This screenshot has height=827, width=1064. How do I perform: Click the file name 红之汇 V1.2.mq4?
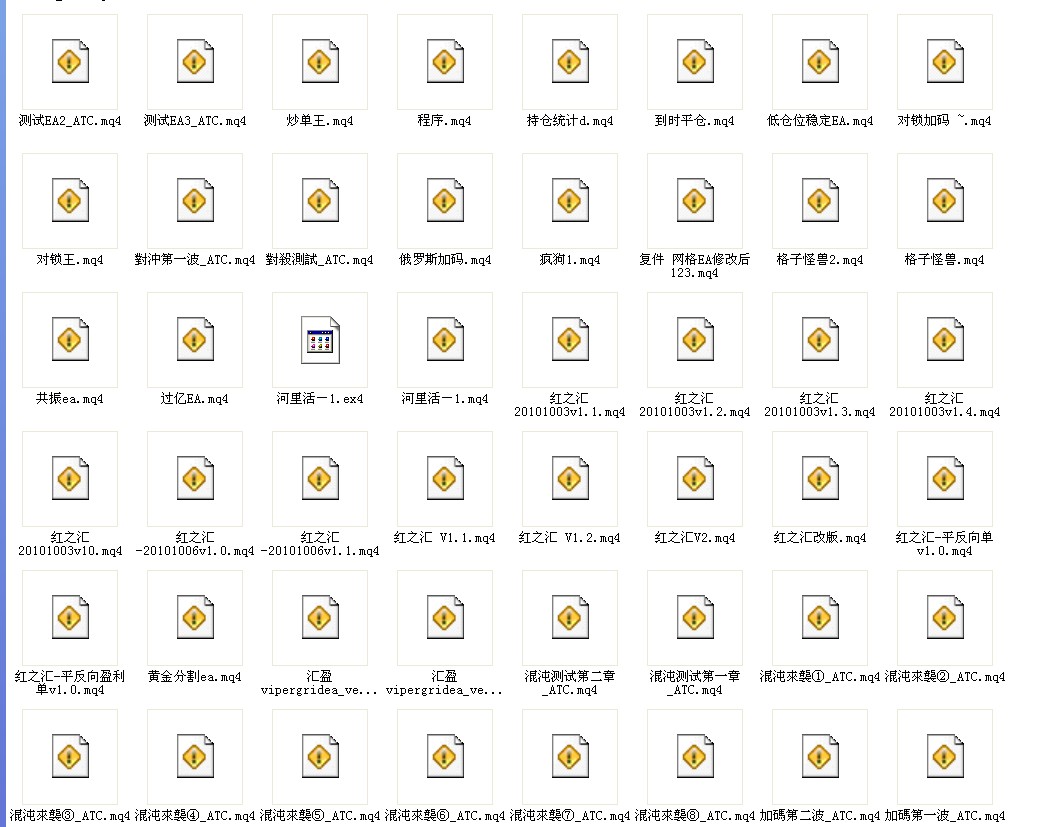569,538
